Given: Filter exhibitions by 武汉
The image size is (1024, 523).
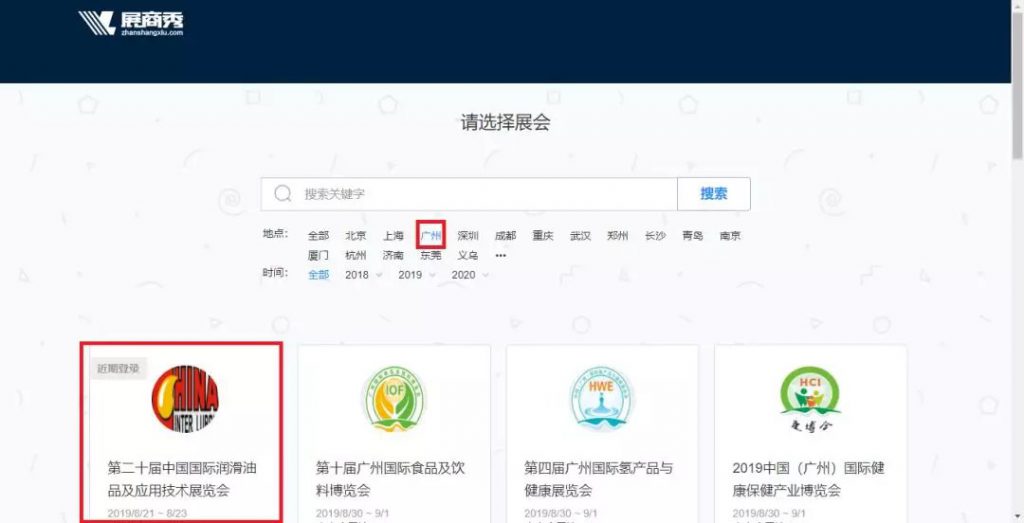Looking at the screenshot, I should [x=581, y=236].
